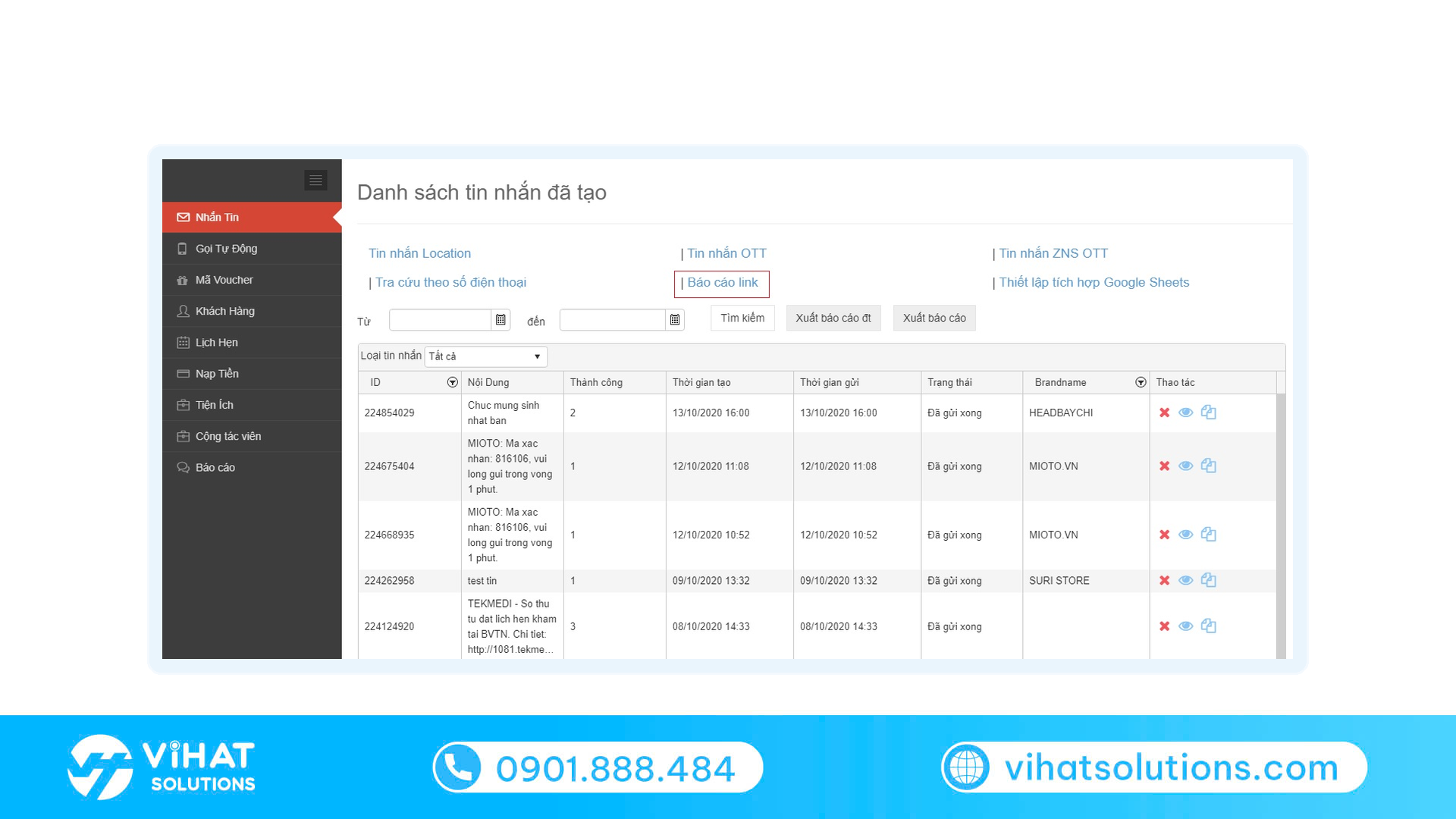This screenshot has width=1456, height=819.
Task: Open Tin nhắn OTT link
Action: coord(726,253)
